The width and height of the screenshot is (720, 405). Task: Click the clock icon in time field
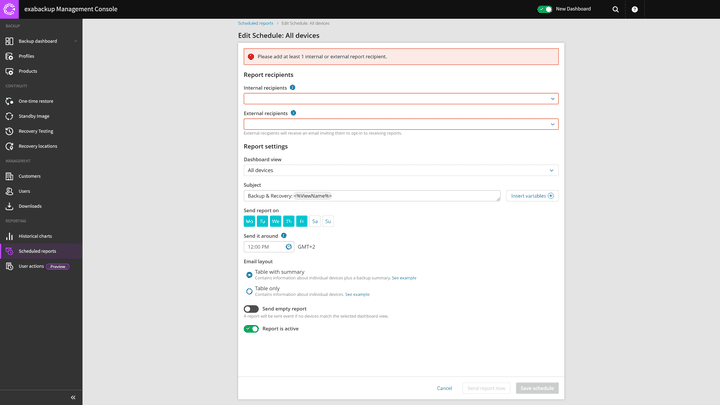point(289,246)
